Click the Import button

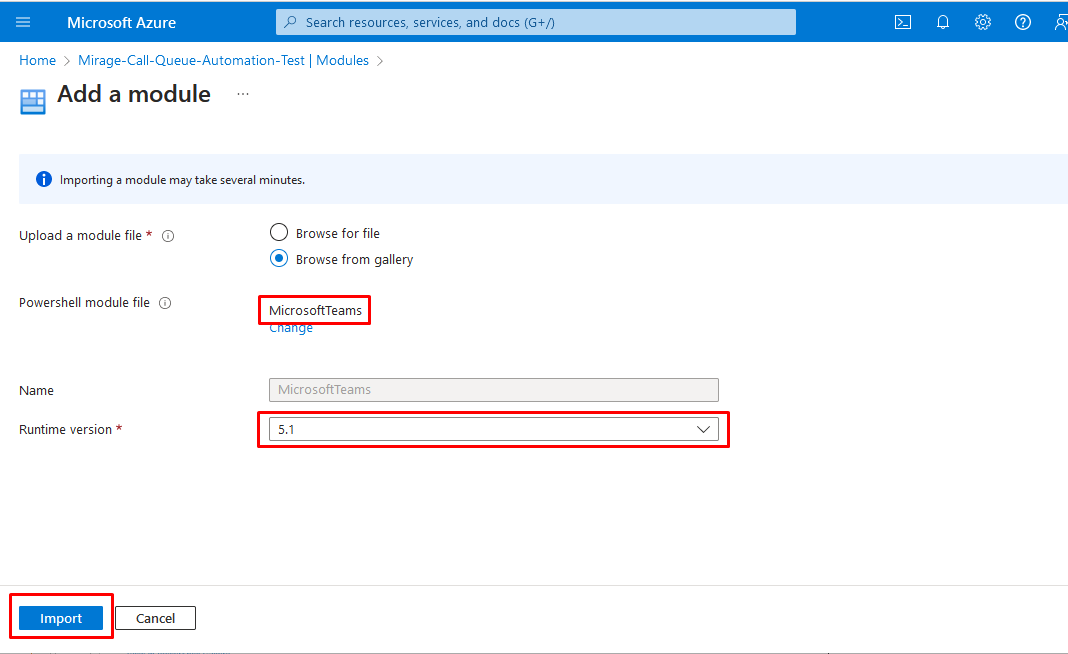[61, 618]
